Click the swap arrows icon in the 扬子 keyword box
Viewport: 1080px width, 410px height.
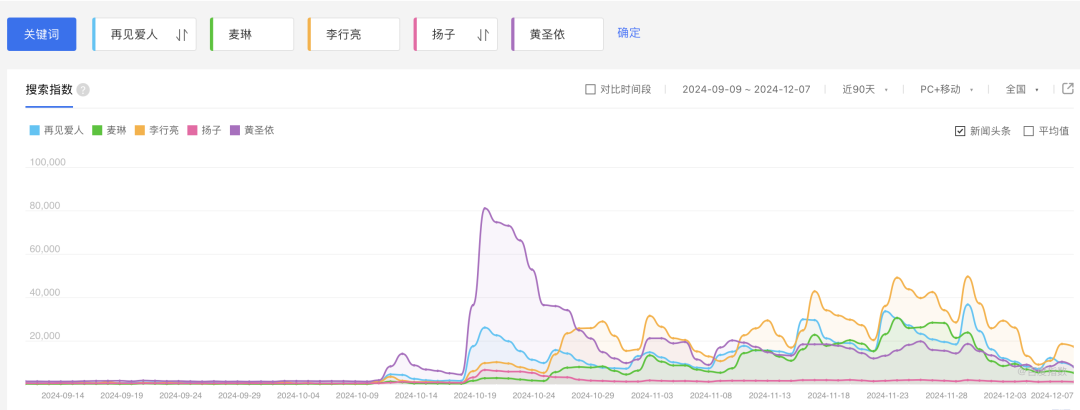coord(483,34)
